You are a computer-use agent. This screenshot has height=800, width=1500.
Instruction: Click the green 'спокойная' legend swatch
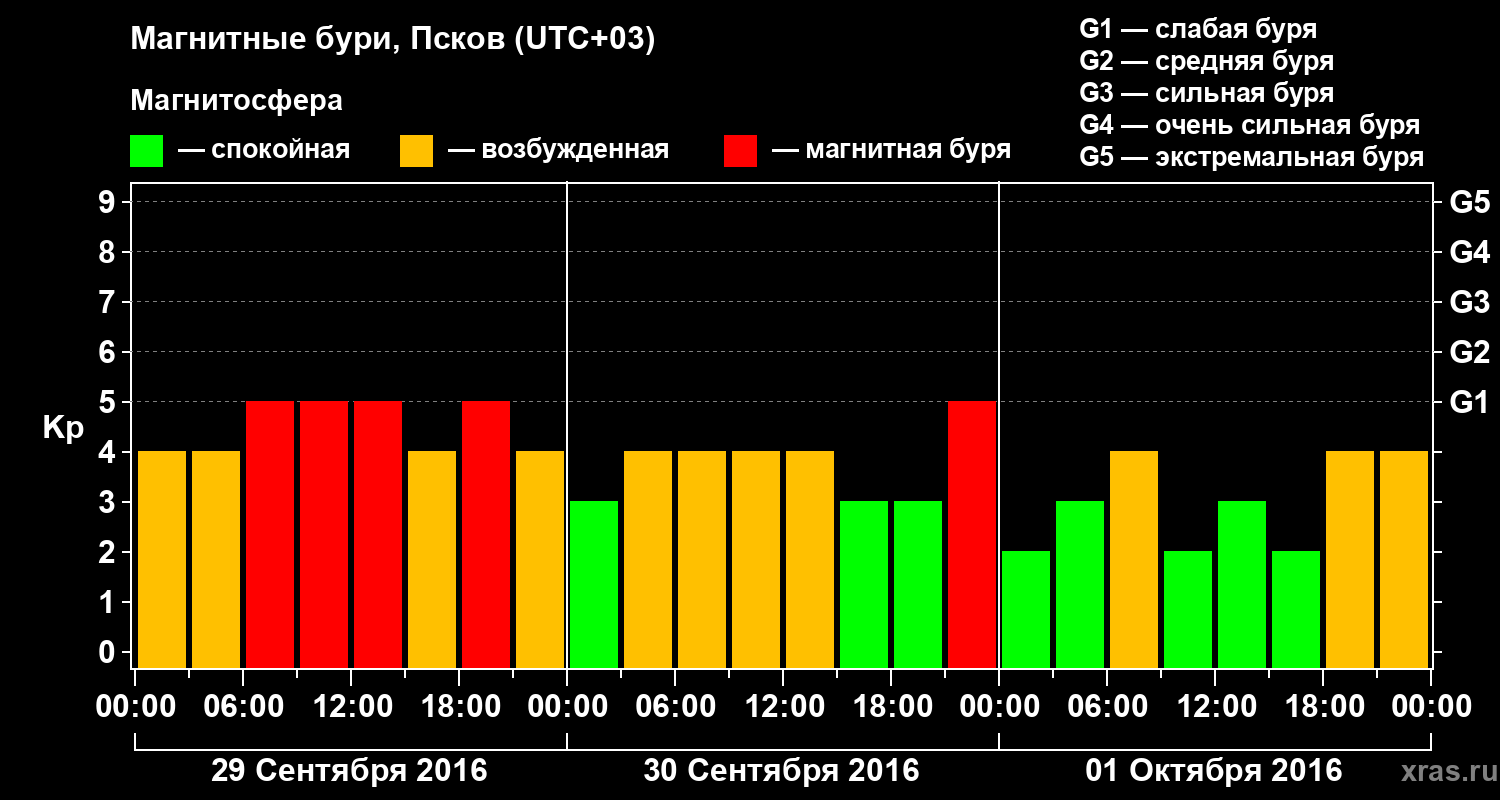pos(146,151)
